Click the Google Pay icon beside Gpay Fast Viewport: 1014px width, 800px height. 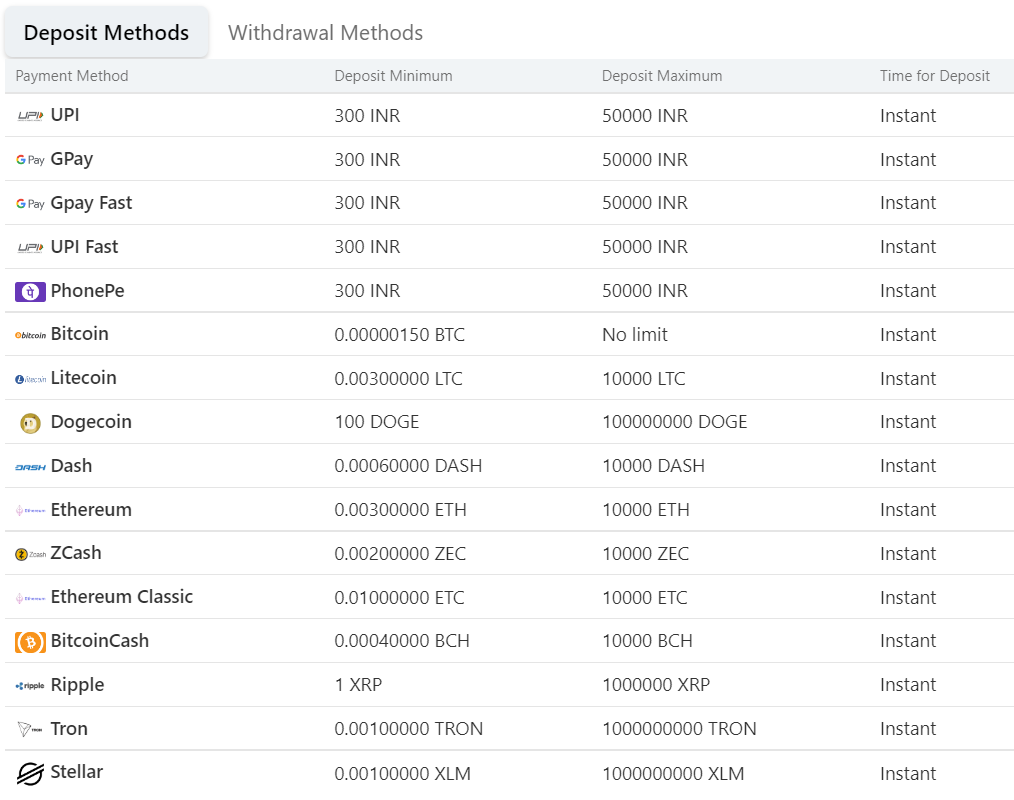30,204
